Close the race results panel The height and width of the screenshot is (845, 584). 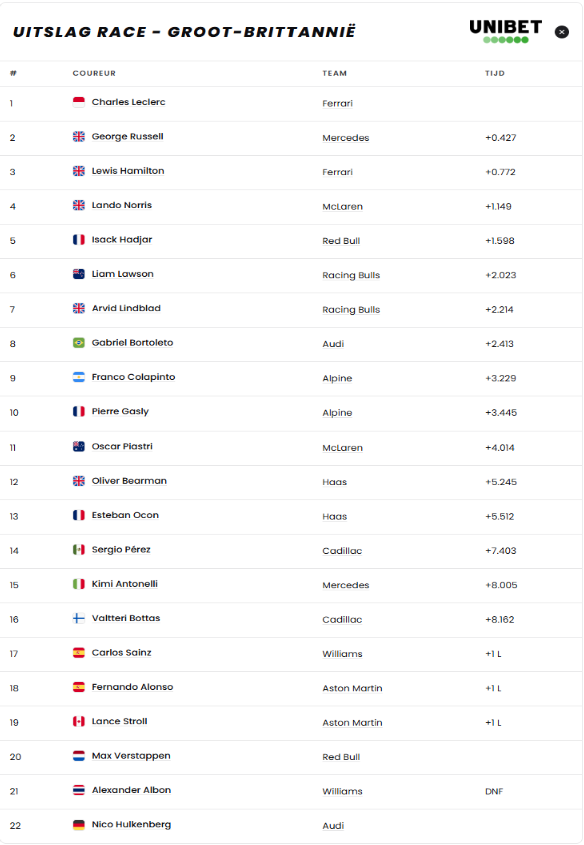[x=561, y=32]
